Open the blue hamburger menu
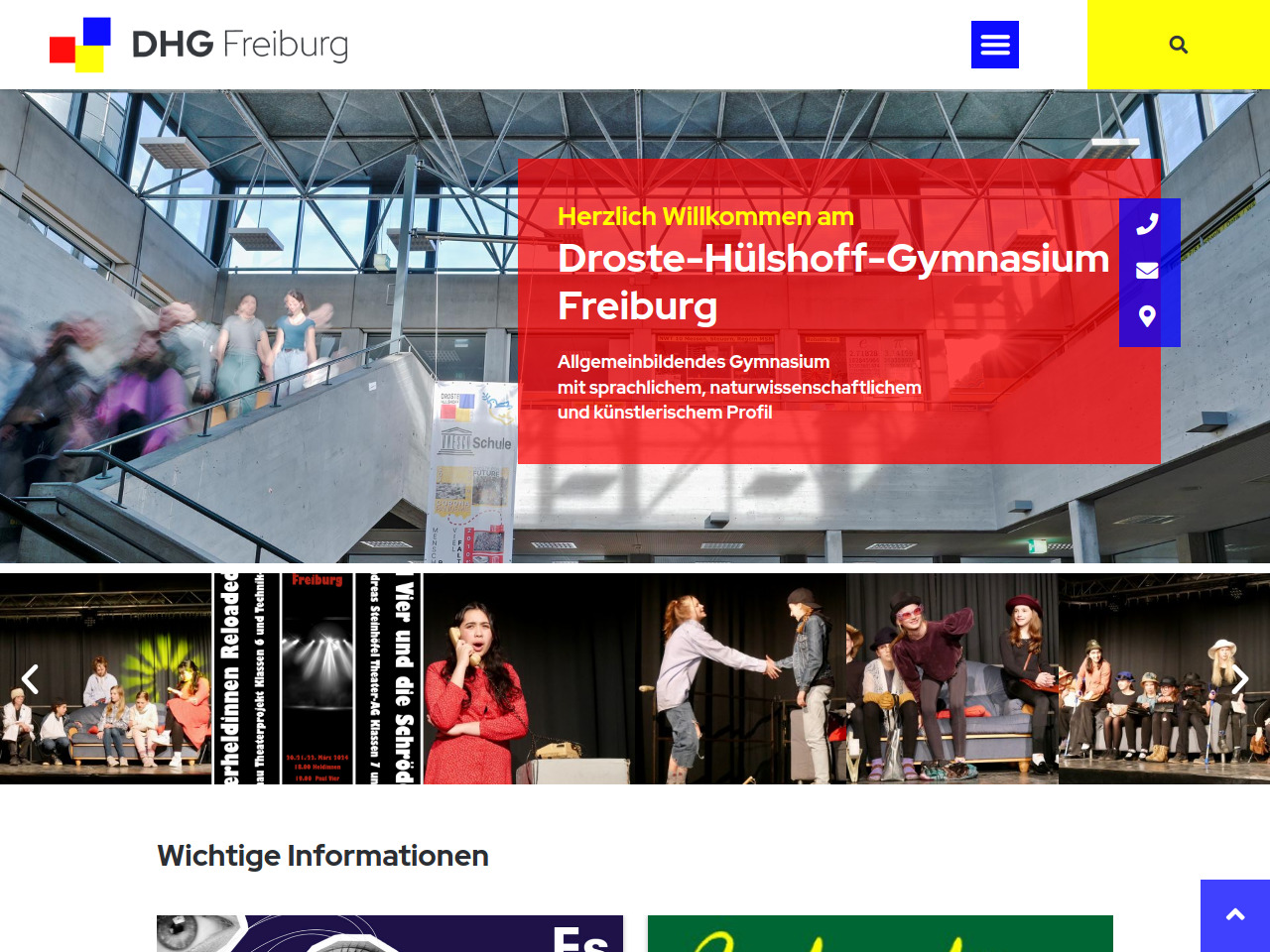This screenshot has height=952, width=1270. (995, 45)
